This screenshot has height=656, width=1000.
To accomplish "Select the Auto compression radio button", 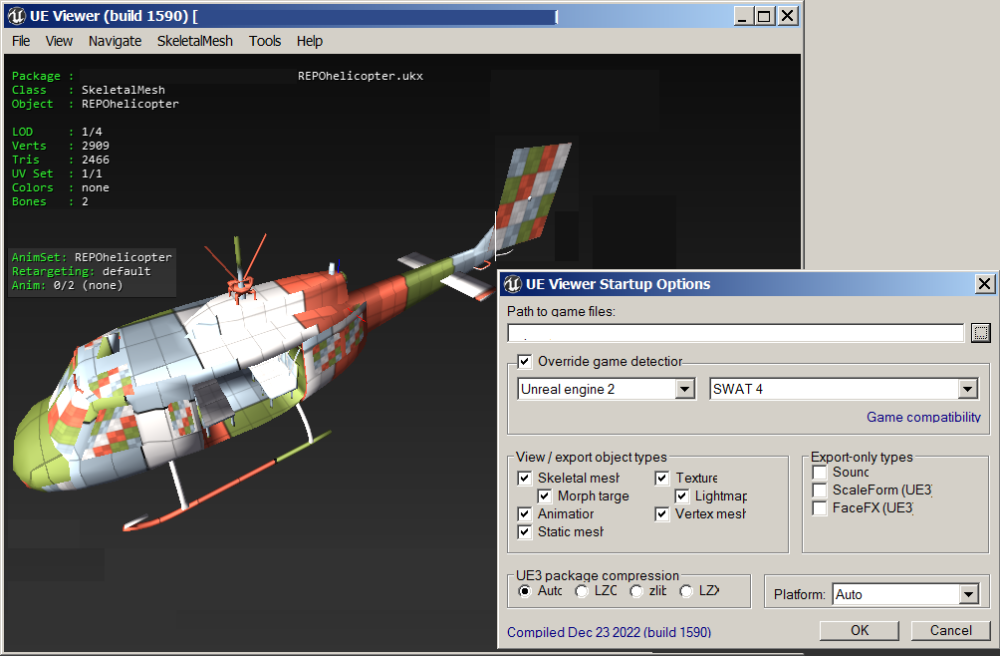I will click(524, 591).
